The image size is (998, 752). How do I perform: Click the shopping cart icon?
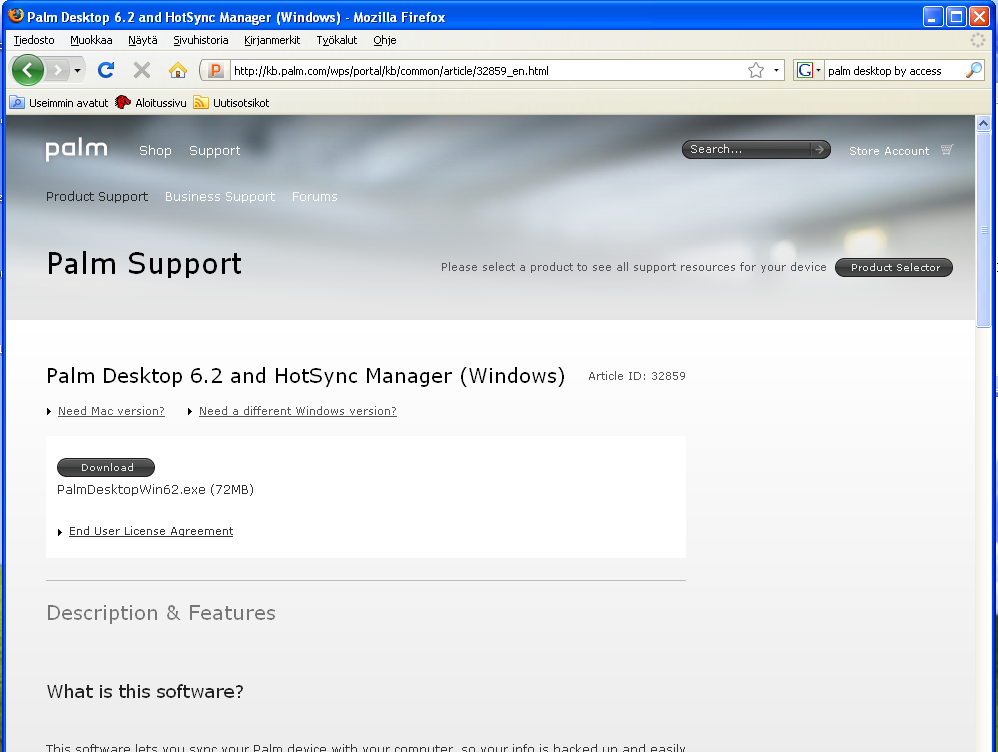click(x=947, y=150)
